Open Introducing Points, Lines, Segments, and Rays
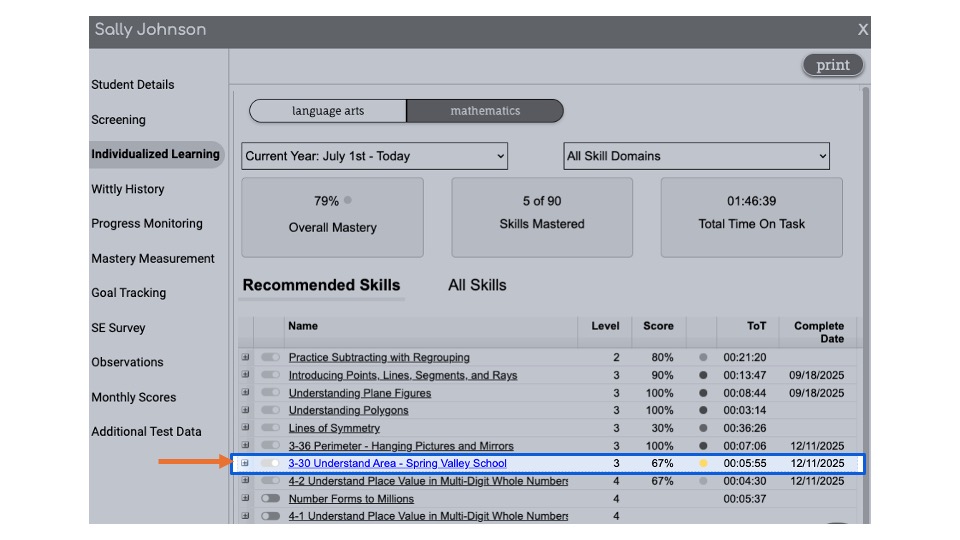Screen dimensions: 960x540 [403, 375]
